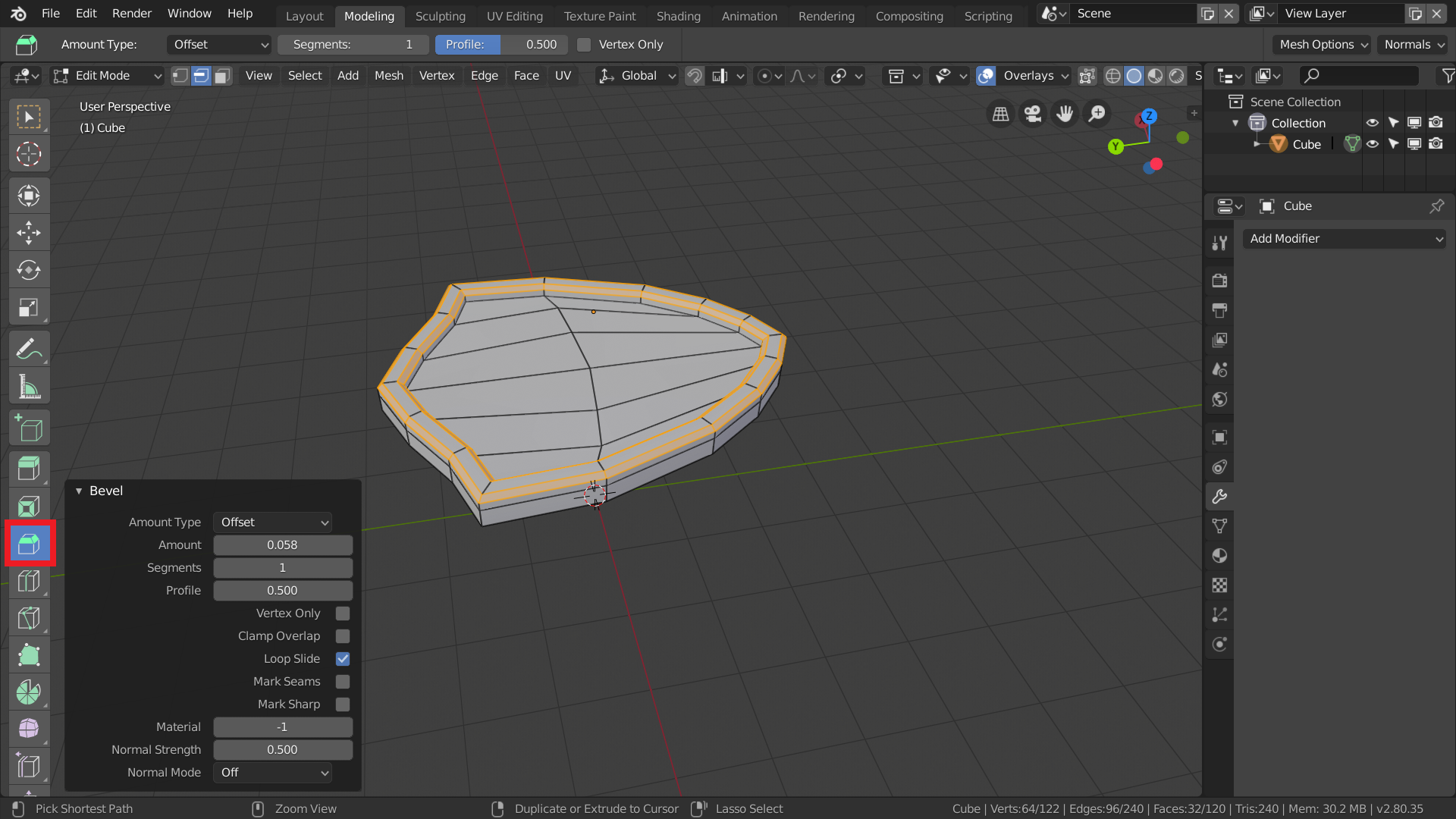The height and width of the screenshot is (819, 1456).
Task: Switch to Sculpting workspace tab
Action: click(441, 16)
